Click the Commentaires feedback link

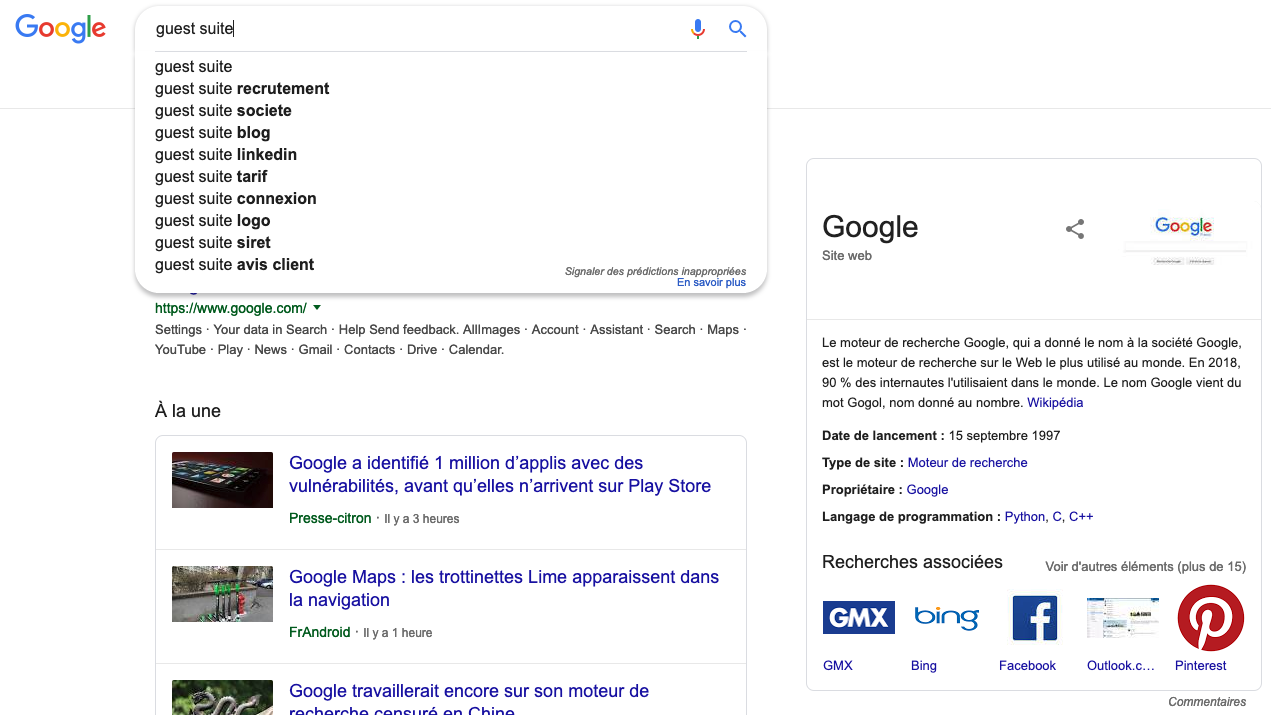click(x=1207, y=702)
